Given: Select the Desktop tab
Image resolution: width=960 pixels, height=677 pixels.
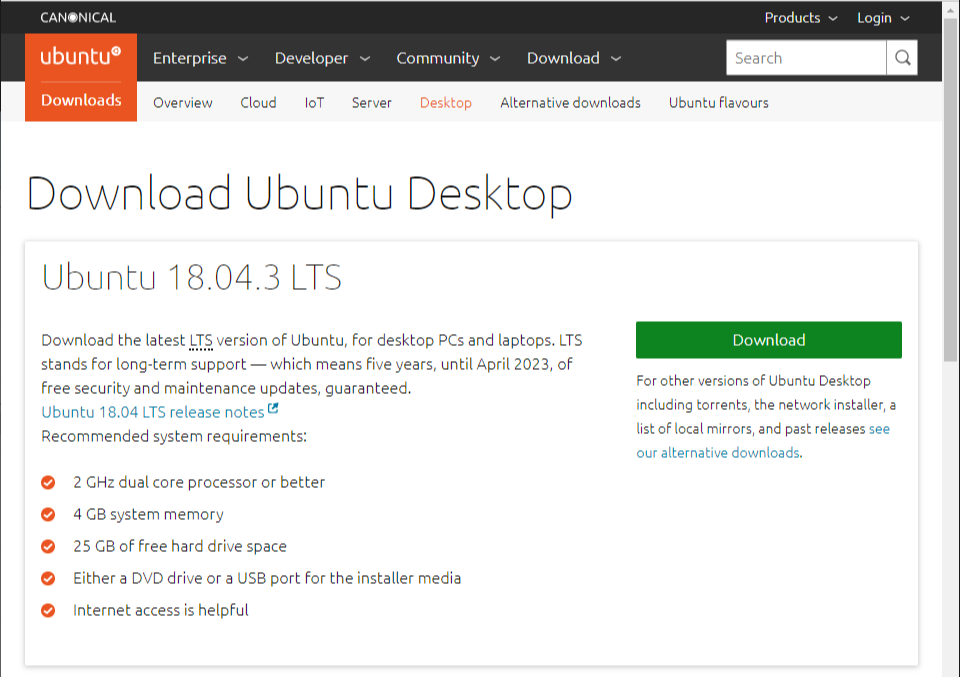Looking at the screenshot, I should [x=446, y=103].
